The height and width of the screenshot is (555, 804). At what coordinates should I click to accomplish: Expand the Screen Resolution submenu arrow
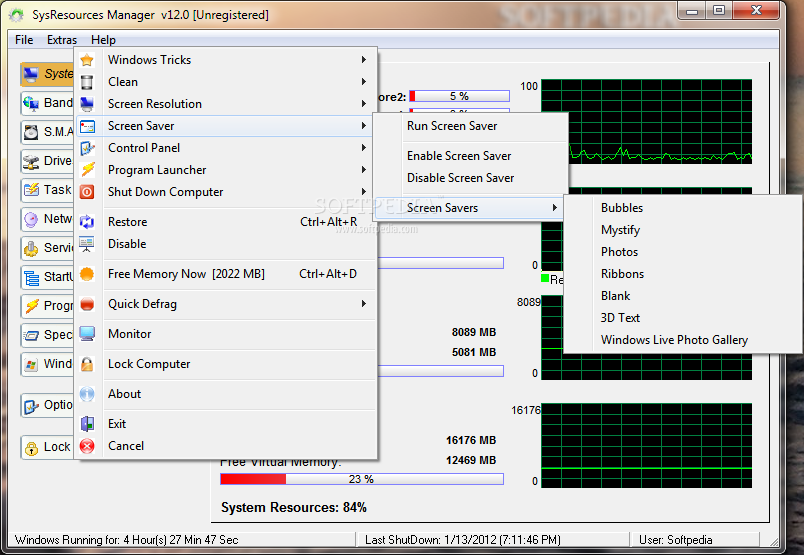[364, 104]
